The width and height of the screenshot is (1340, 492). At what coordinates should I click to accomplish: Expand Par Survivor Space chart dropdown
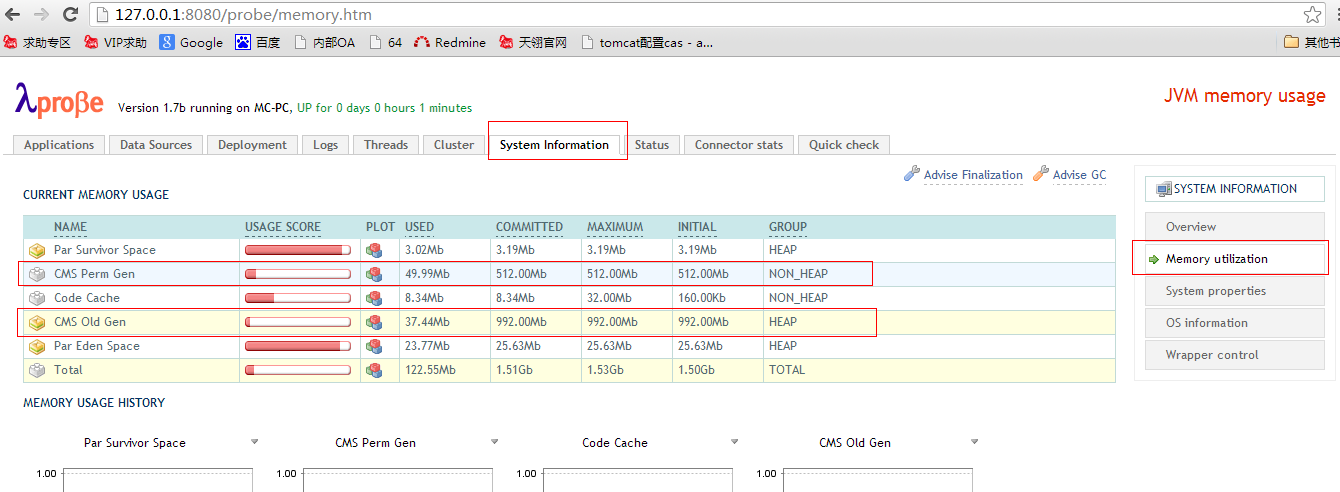(x=254, y=442)
